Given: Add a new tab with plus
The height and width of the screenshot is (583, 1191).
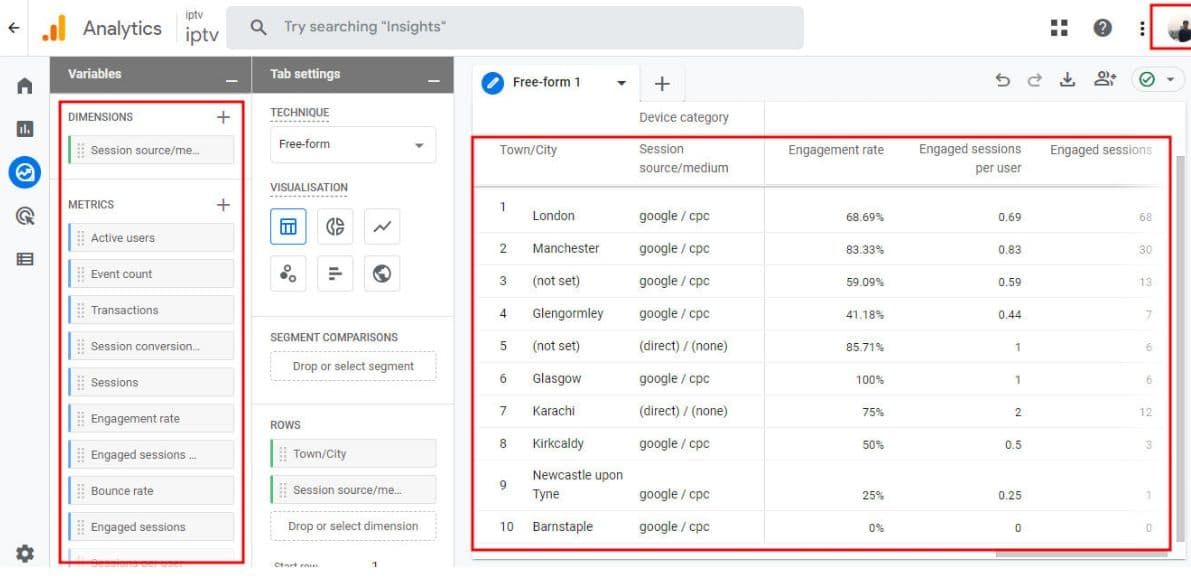Looking at the screenshot, I should (662, 84).
